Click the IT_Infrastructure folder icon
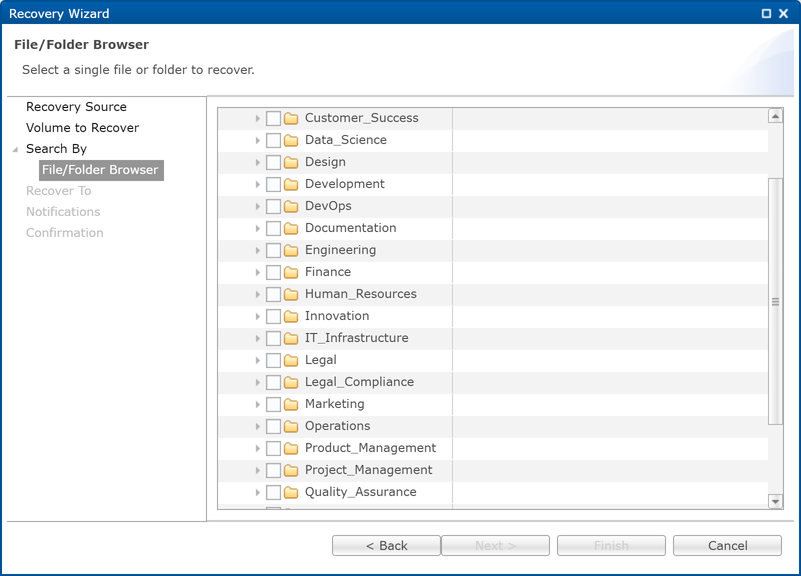Screen dimensions: 801x576 291,338
